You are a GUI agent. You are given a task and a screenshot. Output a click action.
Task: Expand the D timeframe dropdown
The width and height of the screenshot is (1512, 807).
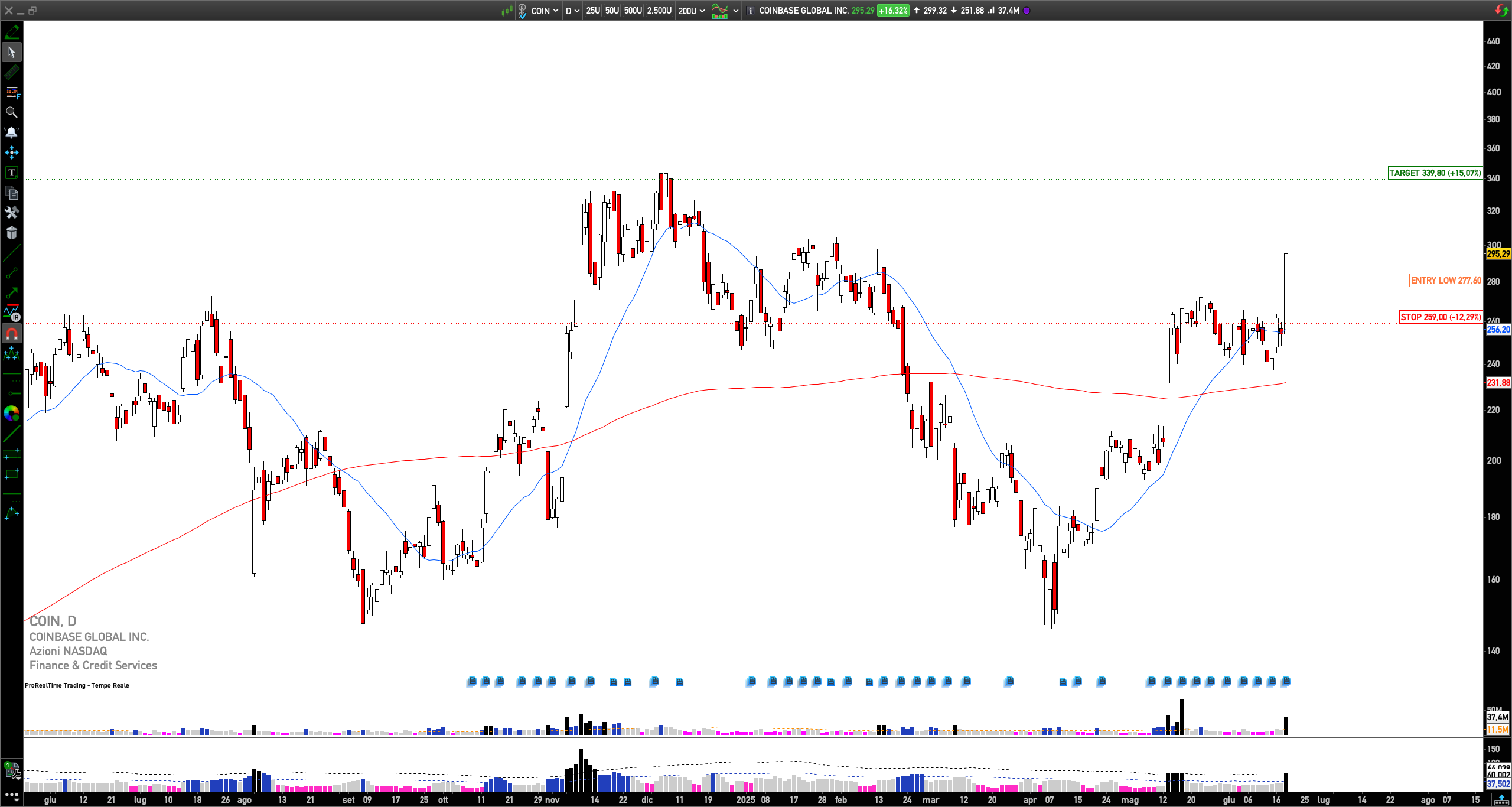point(572,11)
